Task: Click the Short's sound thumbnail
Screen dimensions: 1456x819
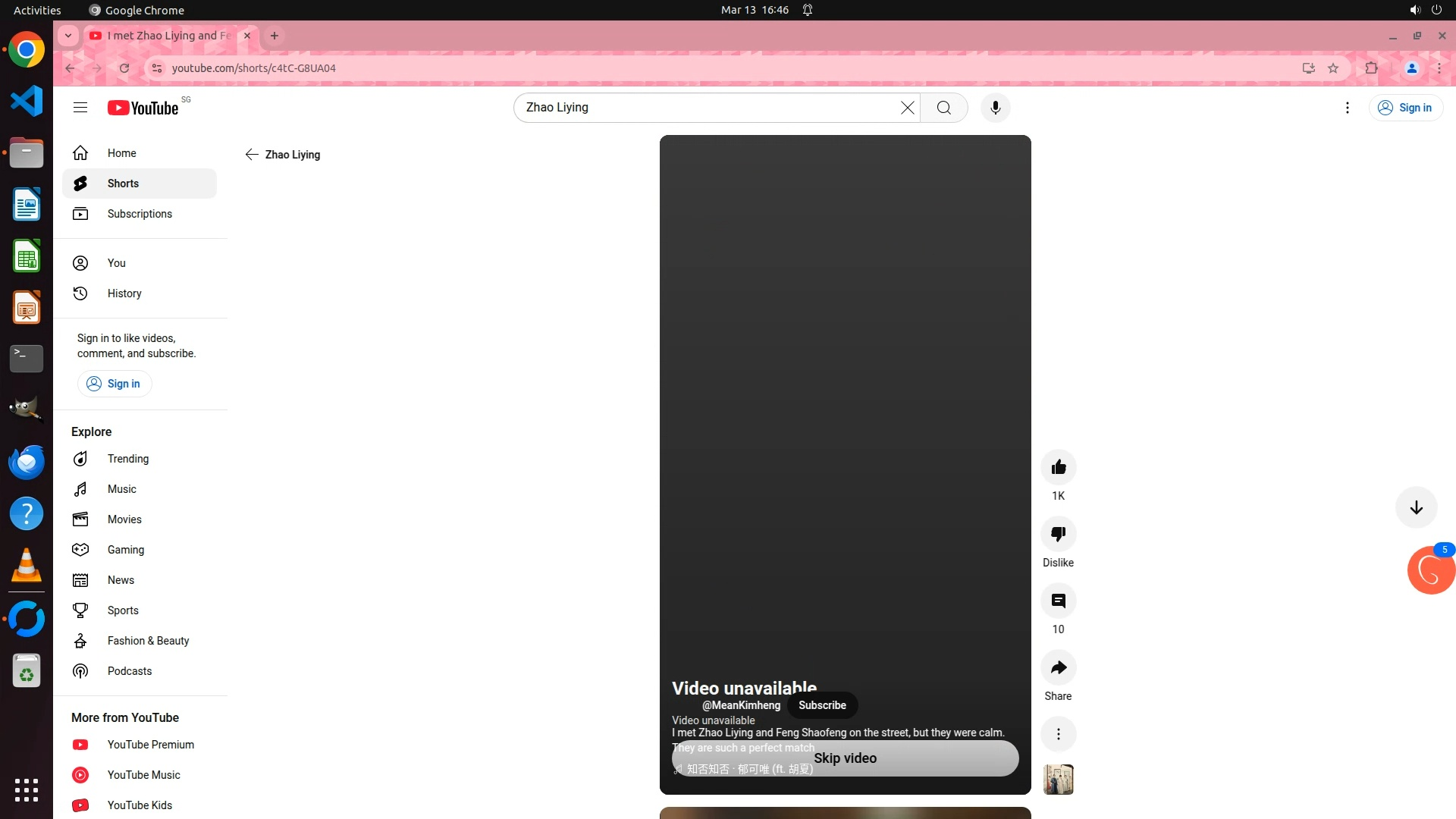Action: [1058, 780]
